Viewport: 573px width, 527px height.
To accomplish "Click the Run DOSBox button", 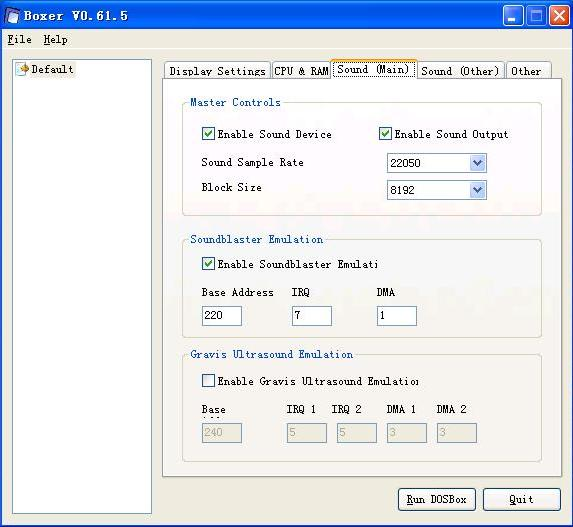I will coord(437,499).
